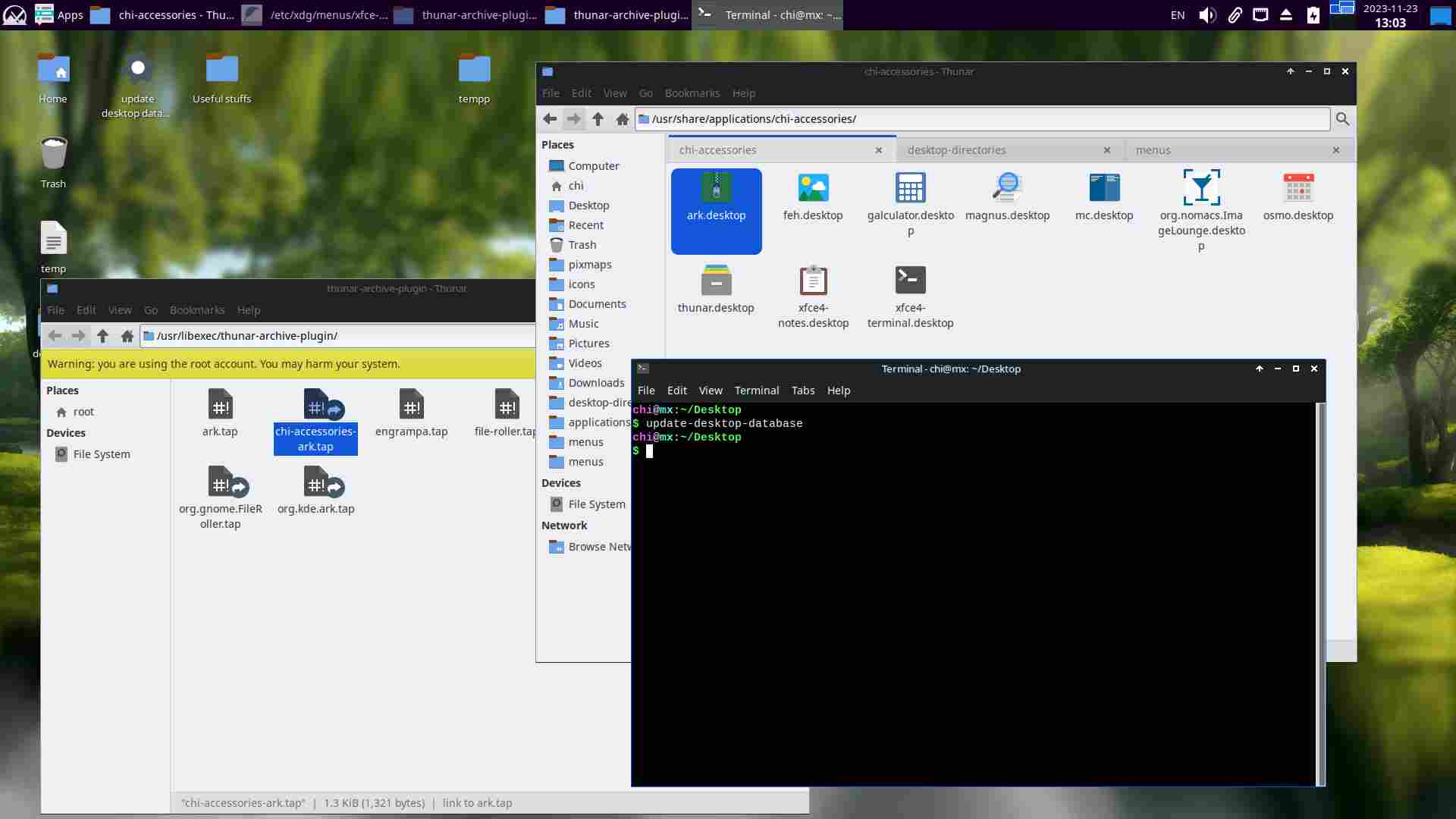Click the terminal's vertical scrollbar
The height and width of the screenshot is (819, 1456).
(x=1320, y=591)
